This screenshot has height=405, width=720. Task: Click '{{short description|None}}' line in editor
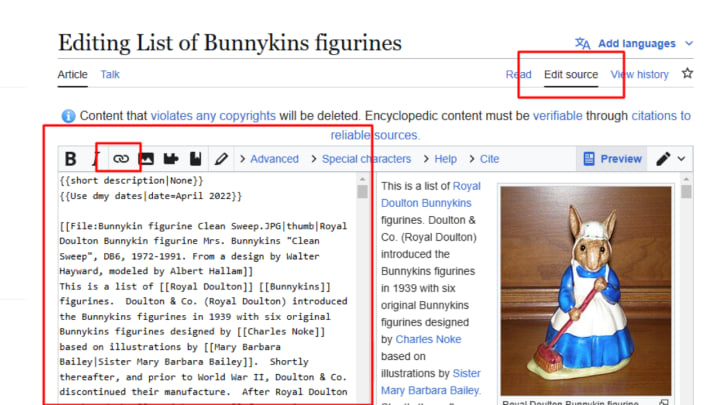[131, 180]
